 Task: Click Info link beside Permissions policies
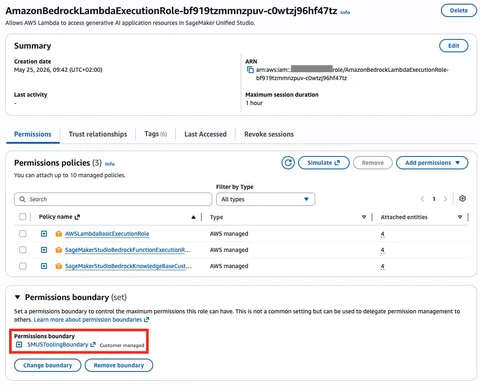110,164
